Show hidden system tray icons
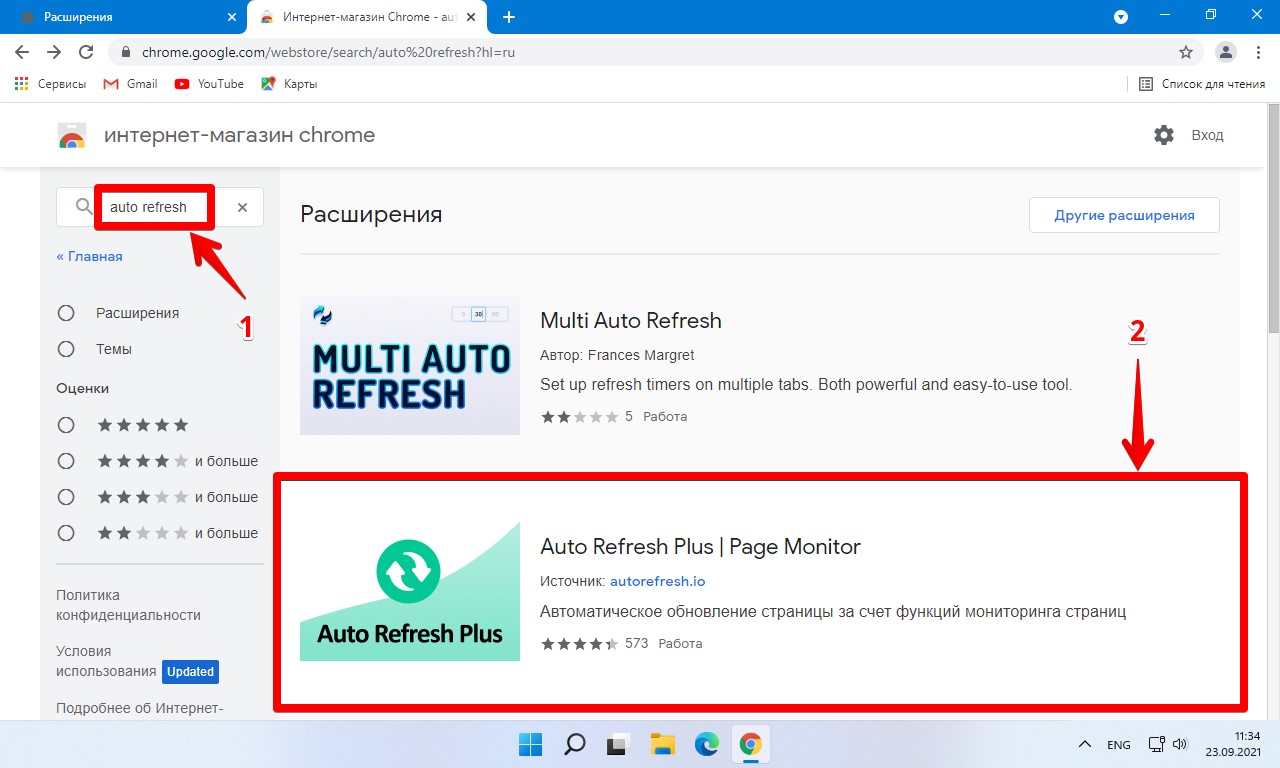This screenshot has height=768, width=1280. pyautogui.click(x=1084, y=745)
